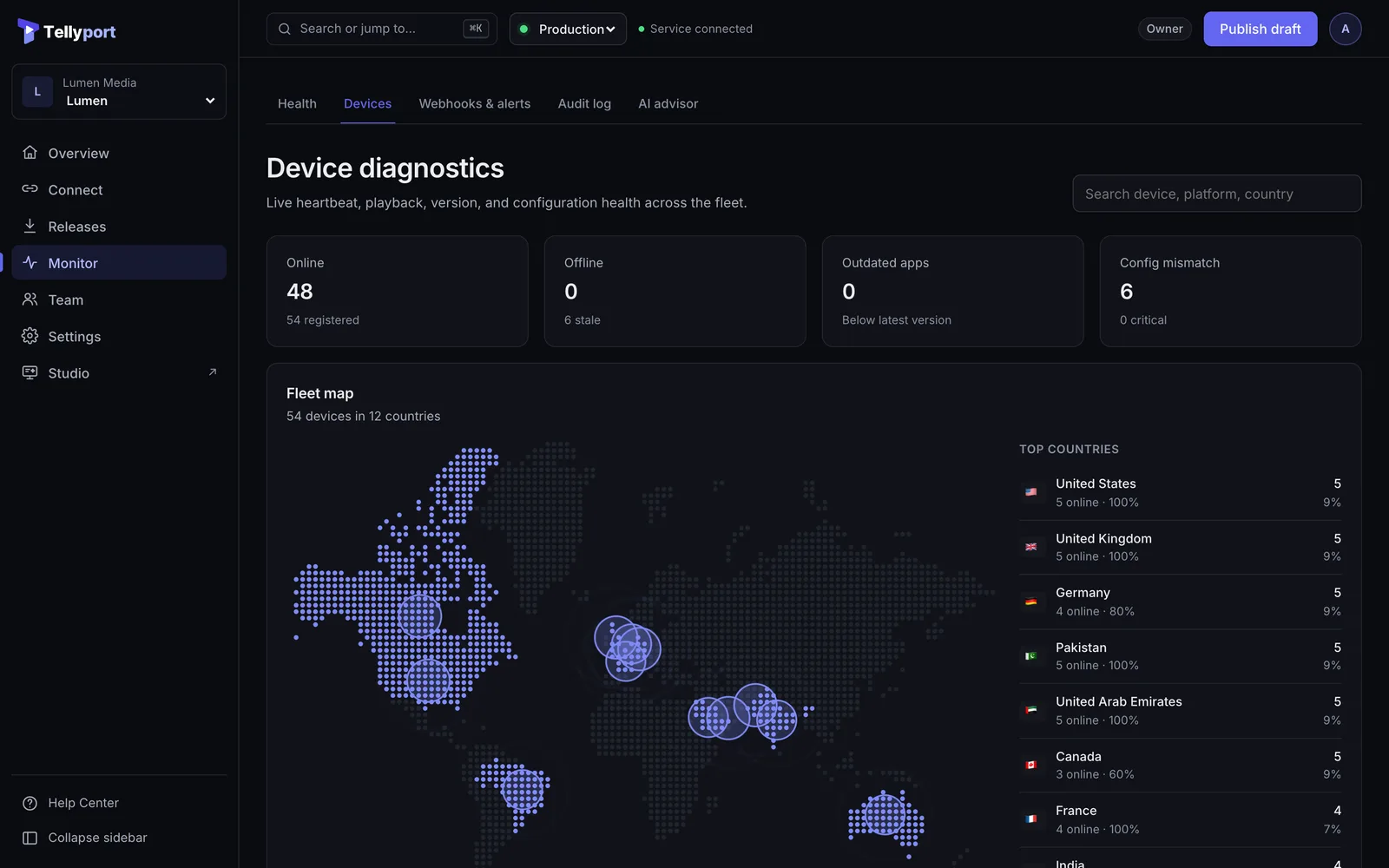Click the Config mismatch stat card
This screenshot has width=1389, height=868.
1231,292
